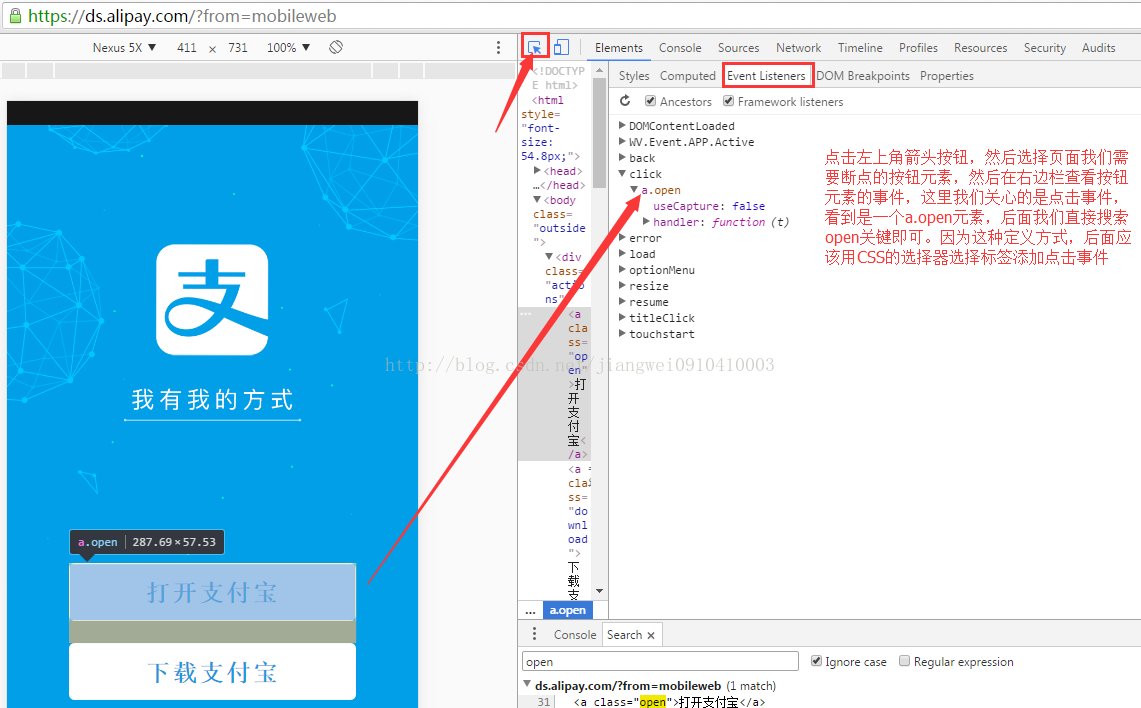The image size is (1141, 708).
Task: Expand the touchstart event listener
Action: pyautogui.click(x=622, y=333)
